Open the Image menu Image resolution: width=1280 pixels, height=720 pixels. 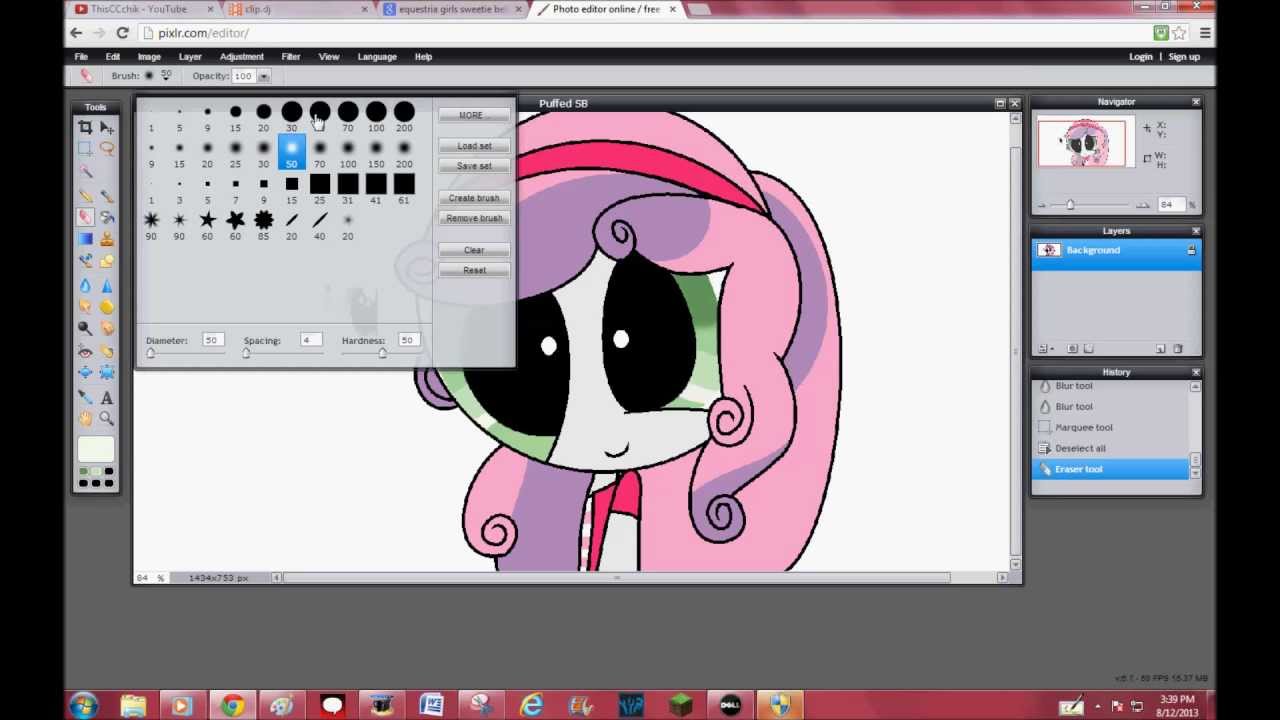[x=149, y=57]
